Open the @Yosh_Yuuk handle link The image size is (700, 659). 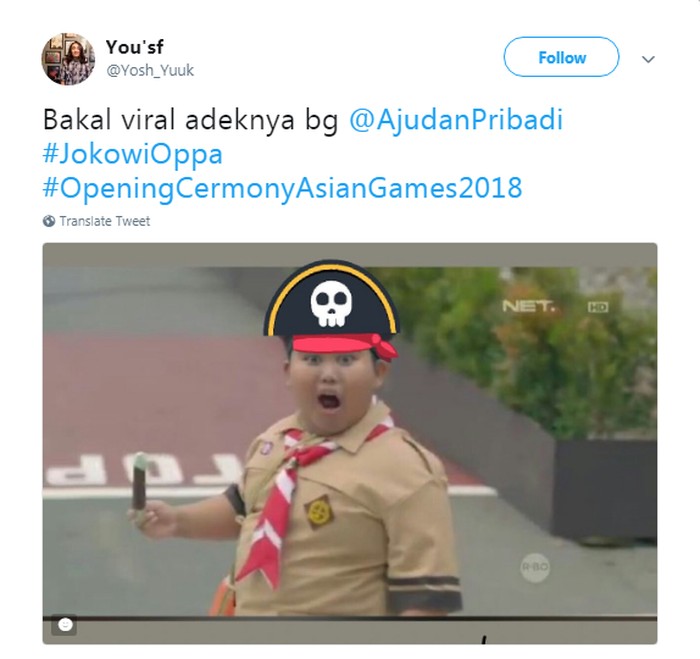point(150,71)
